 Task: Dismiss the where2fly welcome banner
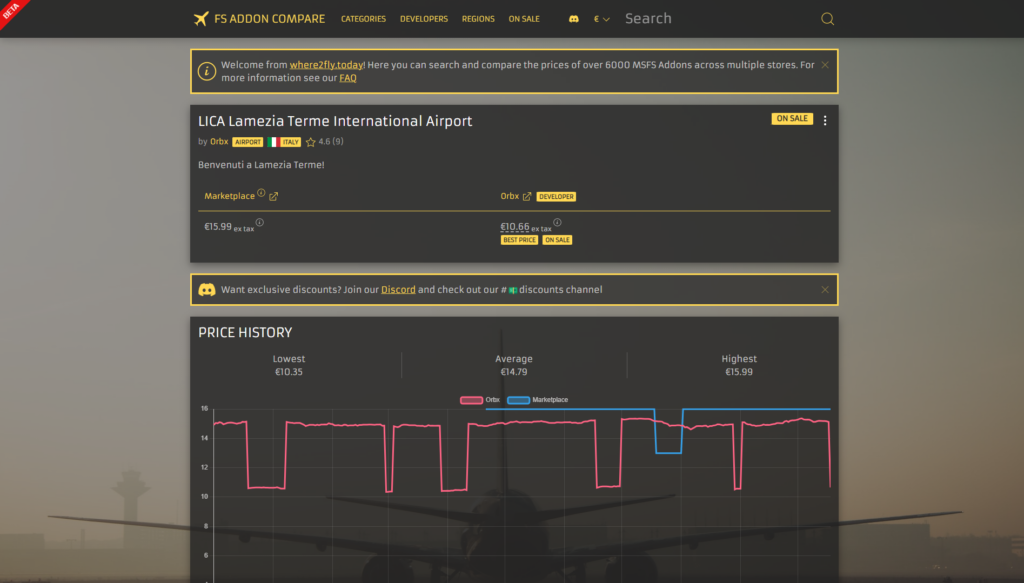coord(825,65)
